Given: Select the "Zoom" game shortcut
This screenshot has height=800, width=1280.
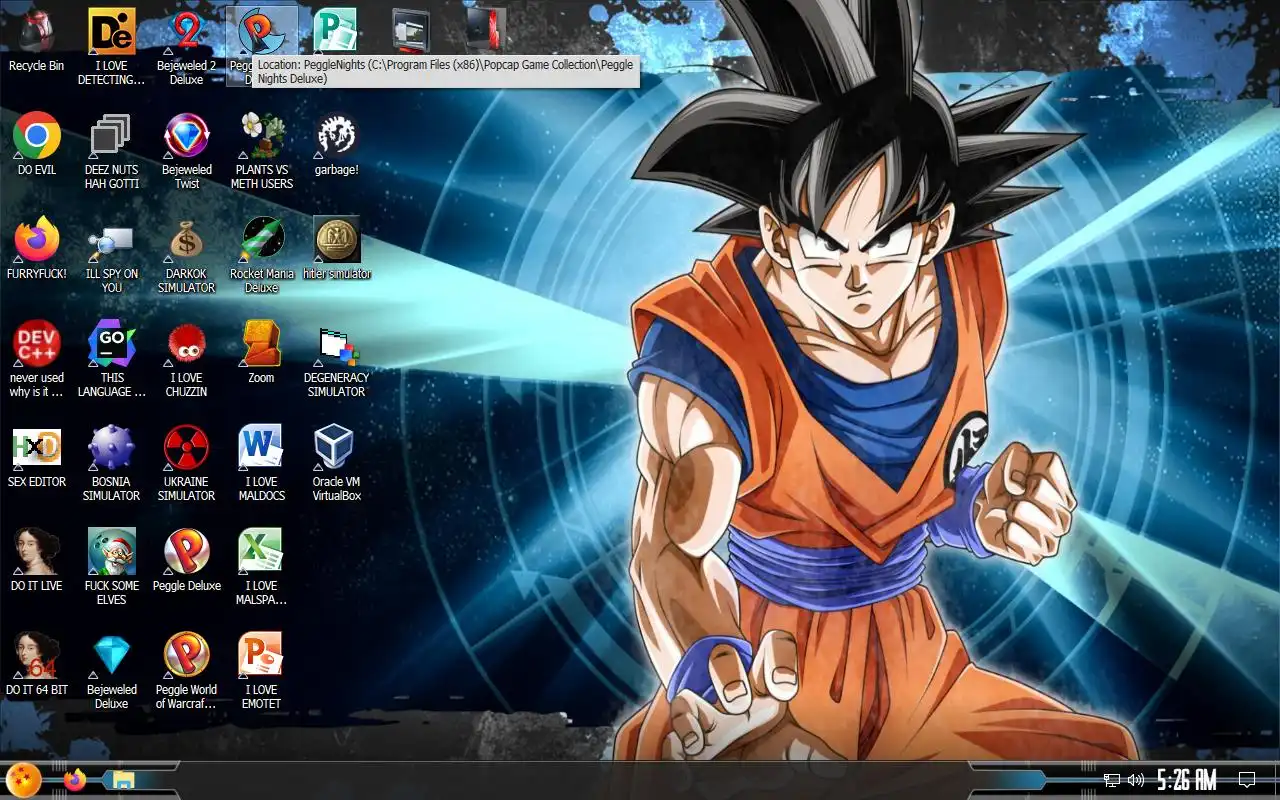Looking at the screenshot, I should [262, 352].
